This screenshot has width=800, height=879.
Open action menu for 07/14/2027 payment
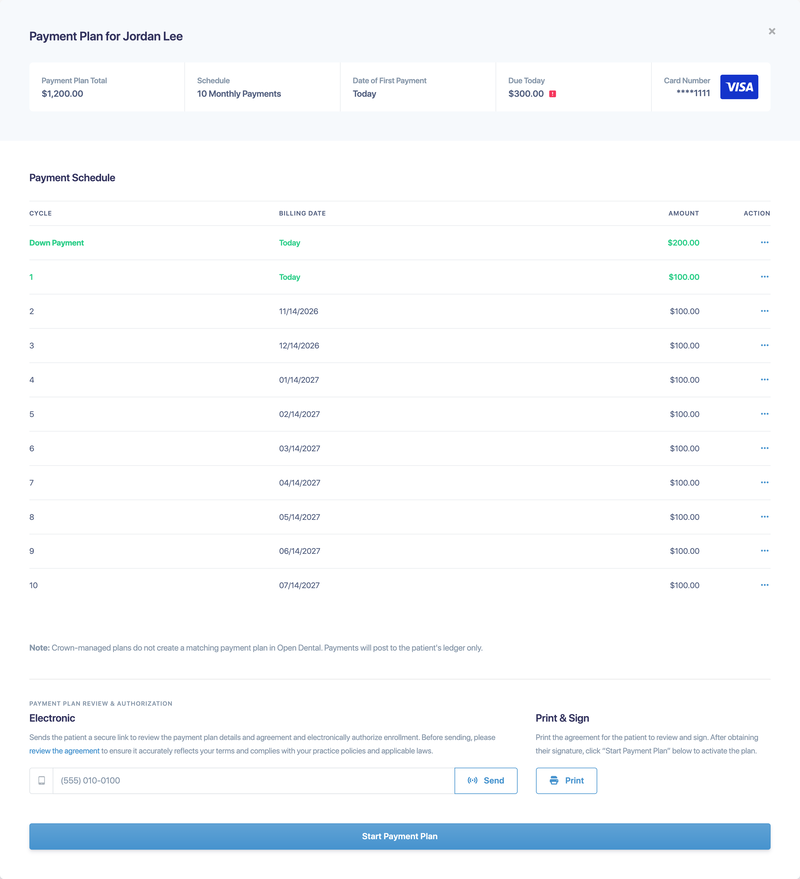pos(764,585)
